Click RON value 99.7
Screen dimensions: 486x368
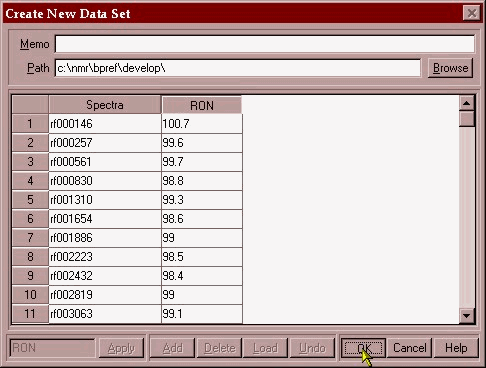click(202, 162)
